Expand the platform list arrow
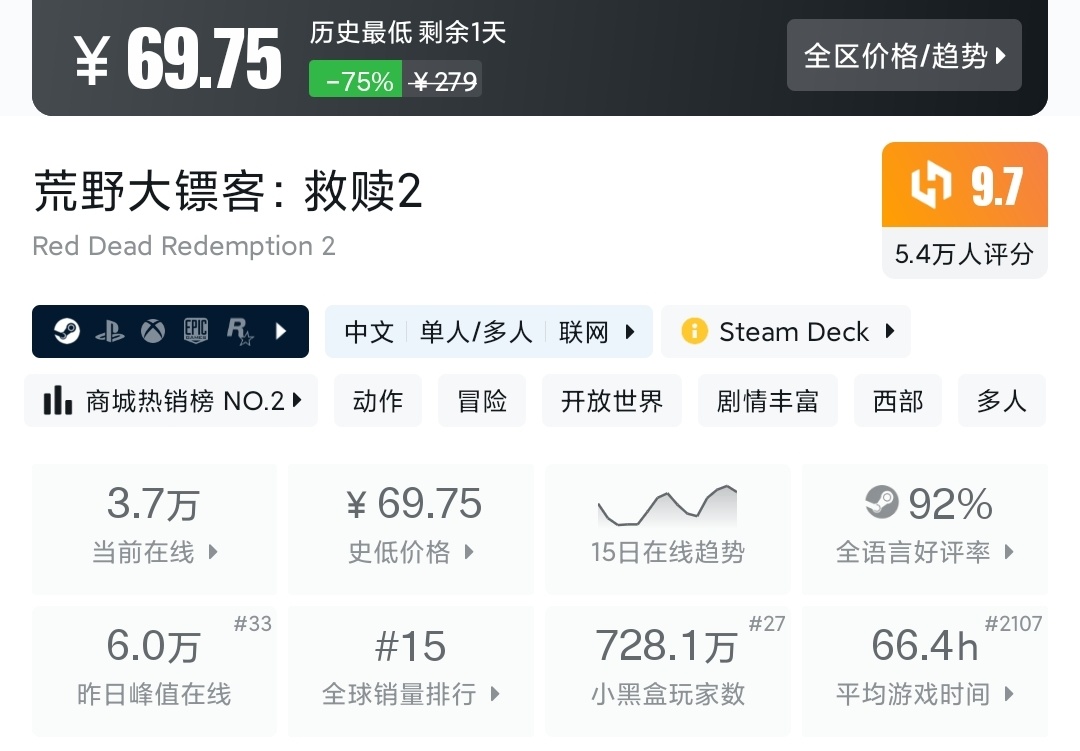The width and height of the screenshot is (1080, 751). (281, 331)
